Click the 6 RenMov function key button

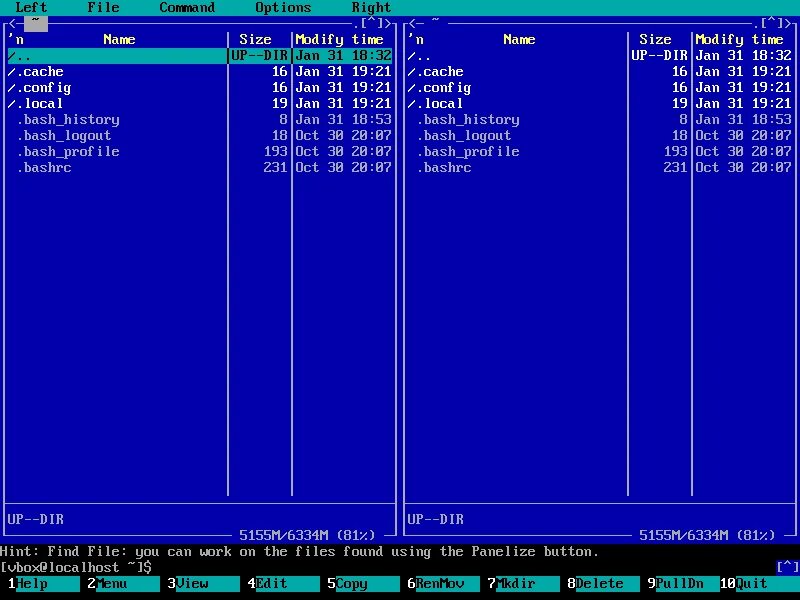(x=444, y=583)
